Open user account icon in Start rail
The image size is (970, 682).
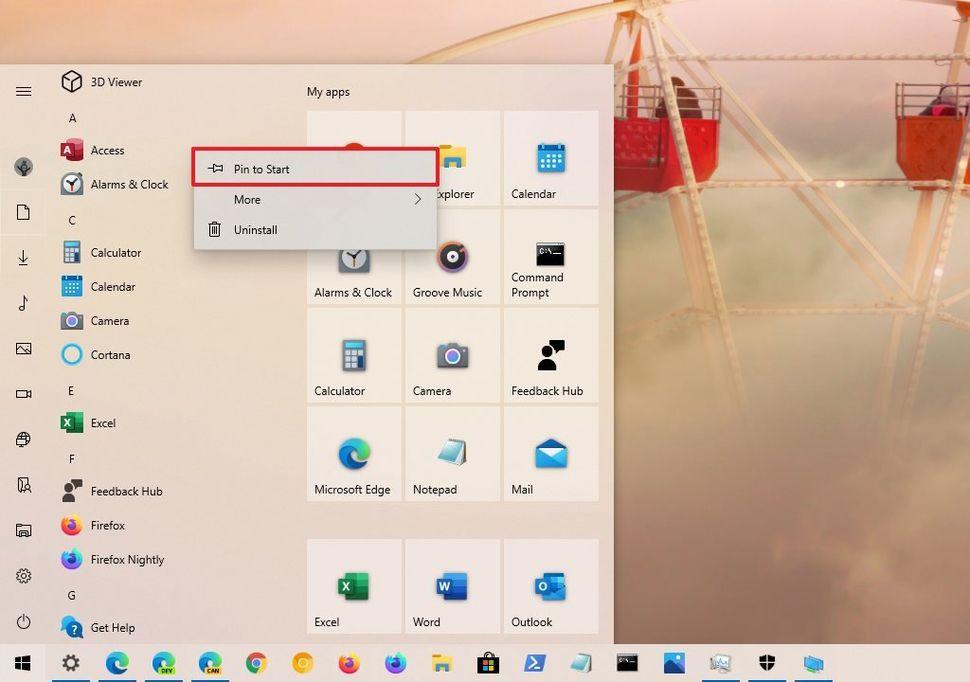24,166
